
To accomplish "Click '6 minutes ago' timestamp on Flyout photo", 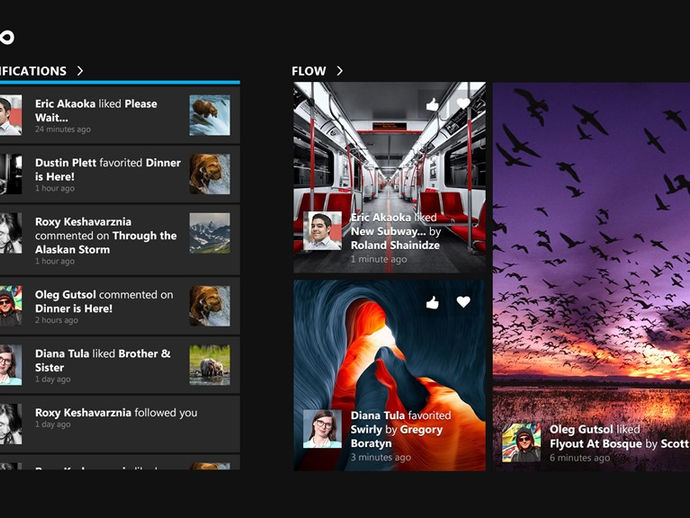I will coord(580,458).
